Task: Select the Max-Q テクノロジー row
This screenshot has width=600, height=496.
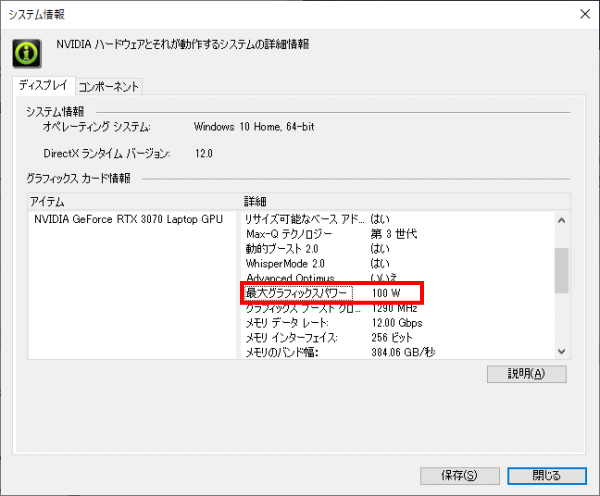Action: coord(331,234)
